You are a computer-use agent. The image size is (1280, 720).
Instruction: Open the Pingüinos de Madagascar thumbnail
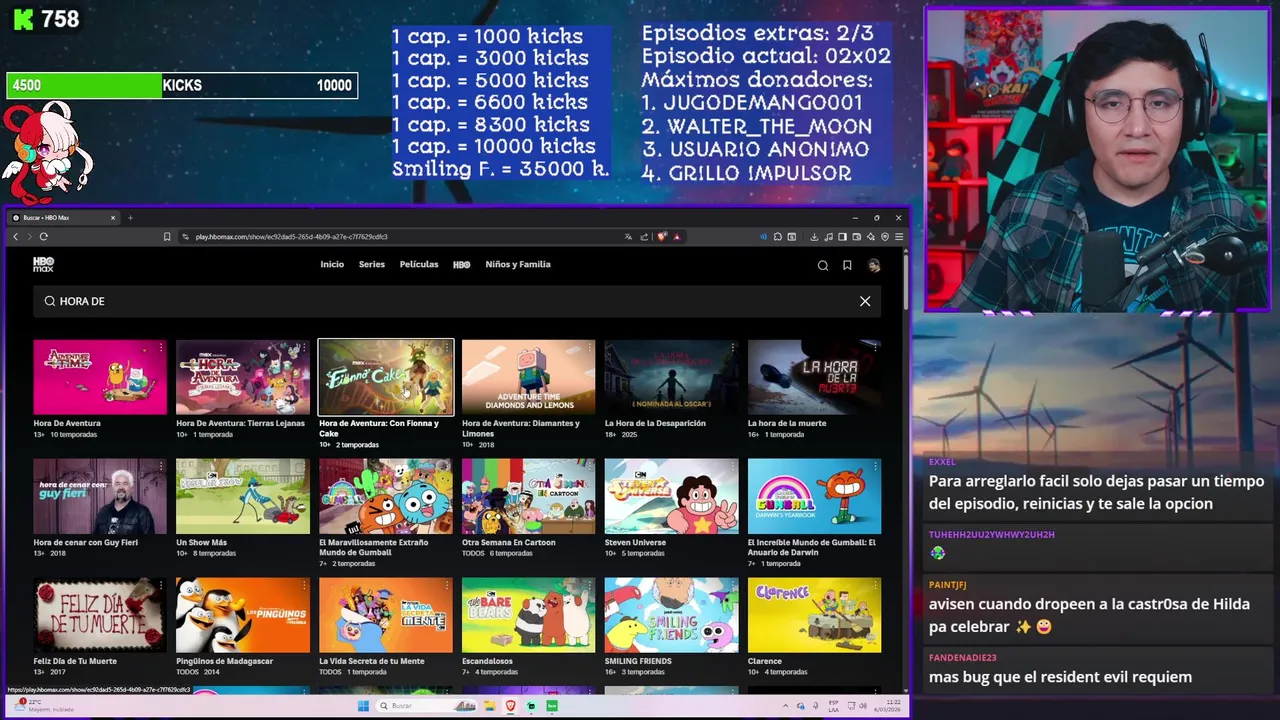click(x=243, y=615)
